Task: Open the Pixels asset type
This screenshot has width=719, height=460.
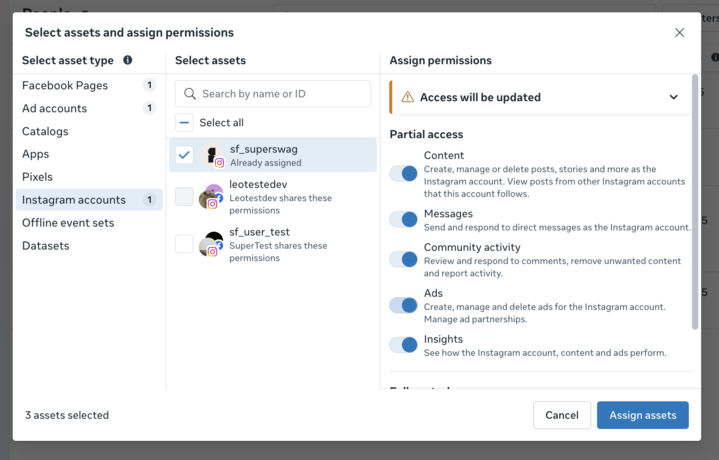Action: point(89,177)
